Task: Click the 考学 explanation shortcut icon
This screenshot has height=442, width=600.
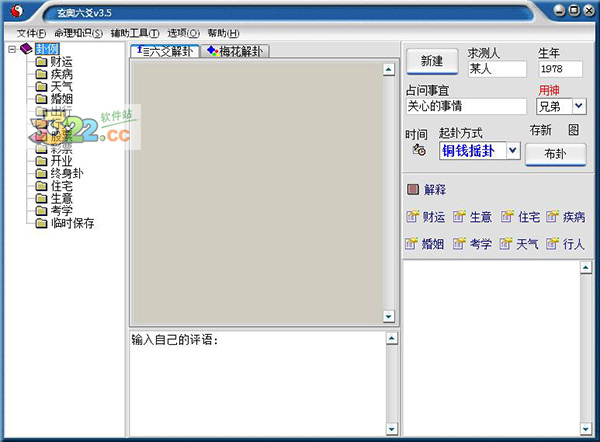Action: click(459, 243)
